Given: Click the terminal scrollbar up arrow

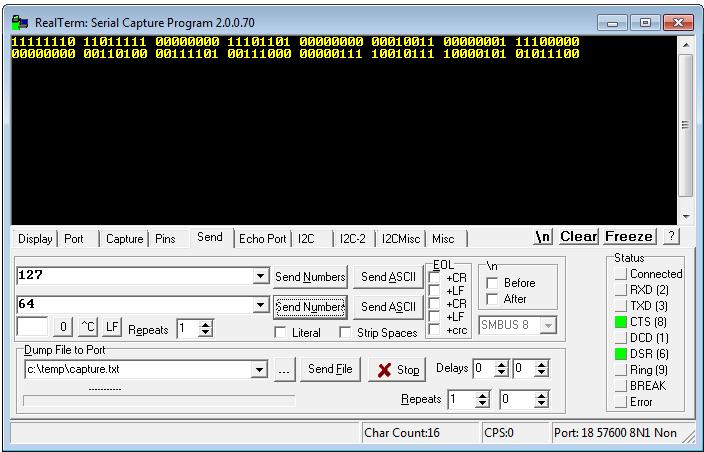Looking at the screenshot, I should [686, 45].
